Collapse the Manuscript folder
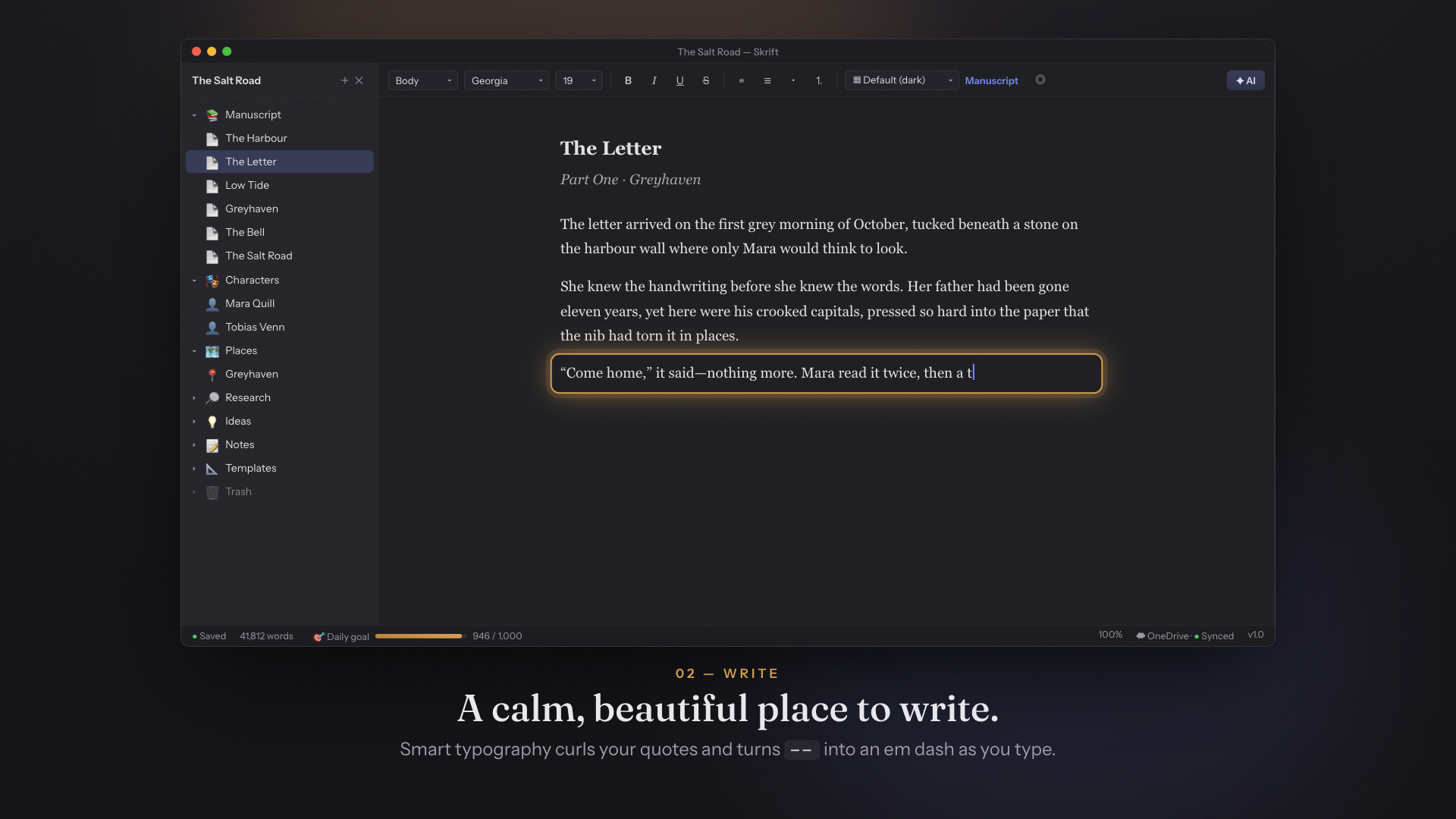The height and width of the screenshot is (819, 1456). (x=194, y=115)
